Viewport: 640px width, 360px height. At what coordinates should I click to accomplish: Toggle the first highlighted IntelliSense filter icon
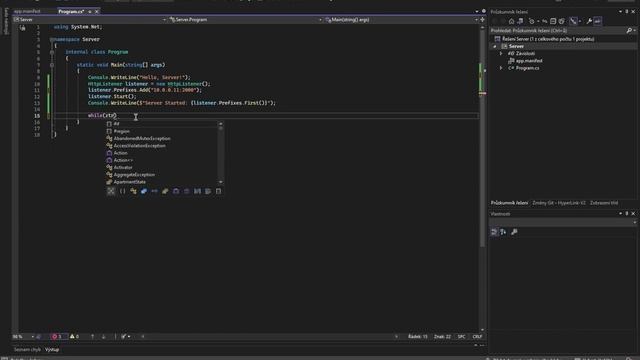(x=111, y=191)
